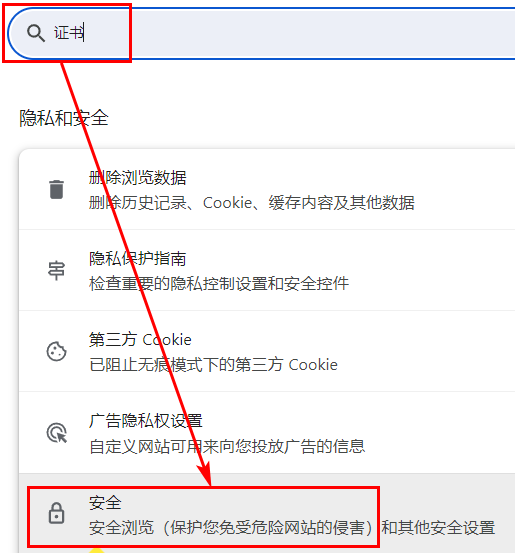Click 自定义网站可用来向您投放广告的信息 text
This screenshot has height=553, width=515.
click(x=227, y=446)
